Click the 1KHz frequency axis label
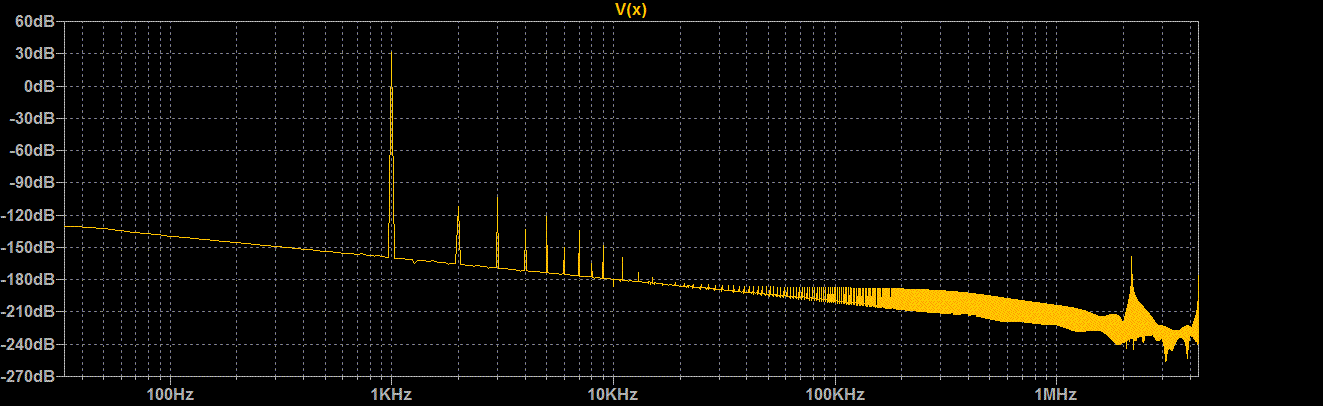Screen dimensions: 1323x406 pos(390,394)
